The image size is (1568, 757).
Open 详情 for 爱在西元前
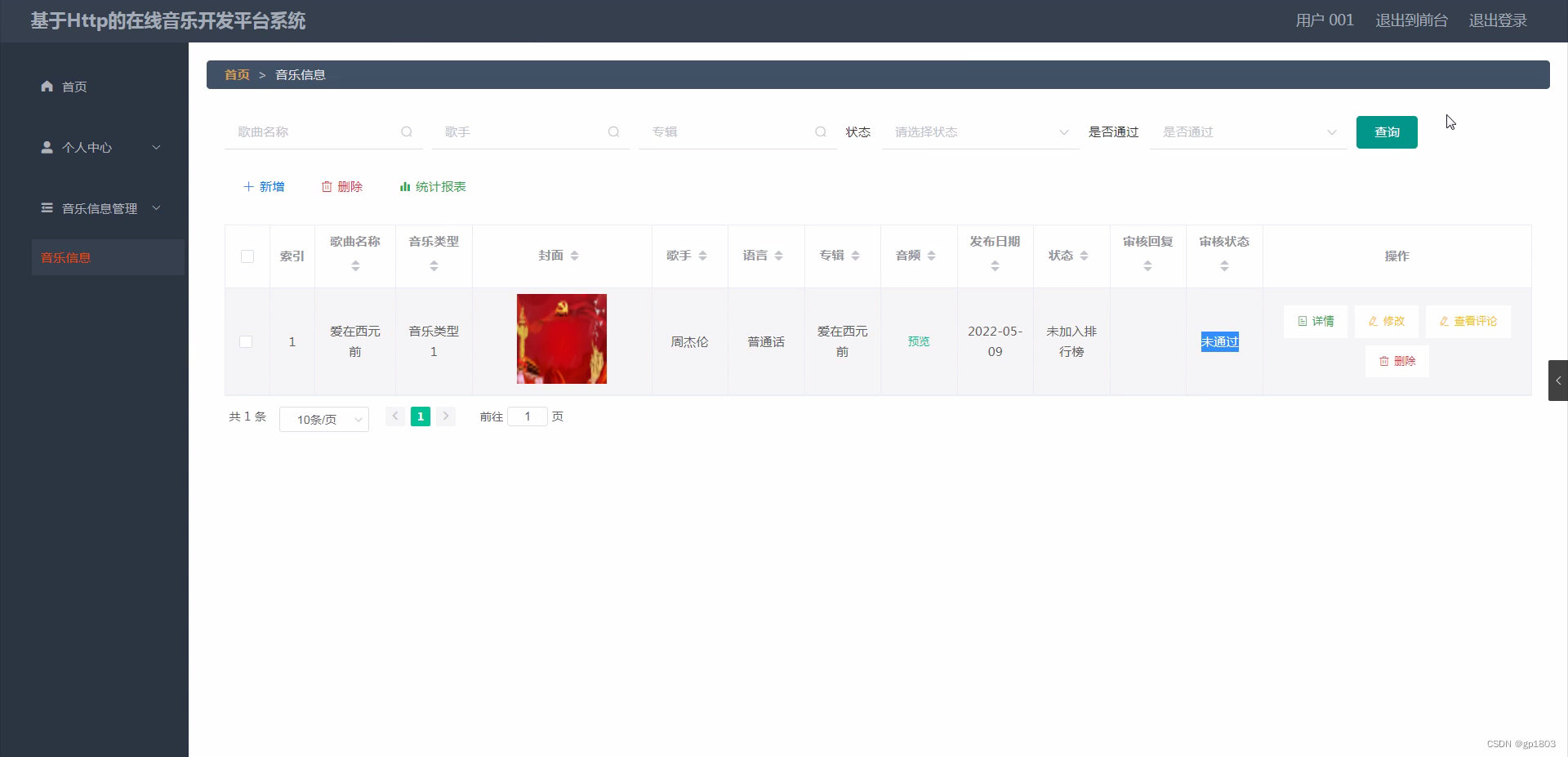pyautogui.click(x=1316, y=321)
